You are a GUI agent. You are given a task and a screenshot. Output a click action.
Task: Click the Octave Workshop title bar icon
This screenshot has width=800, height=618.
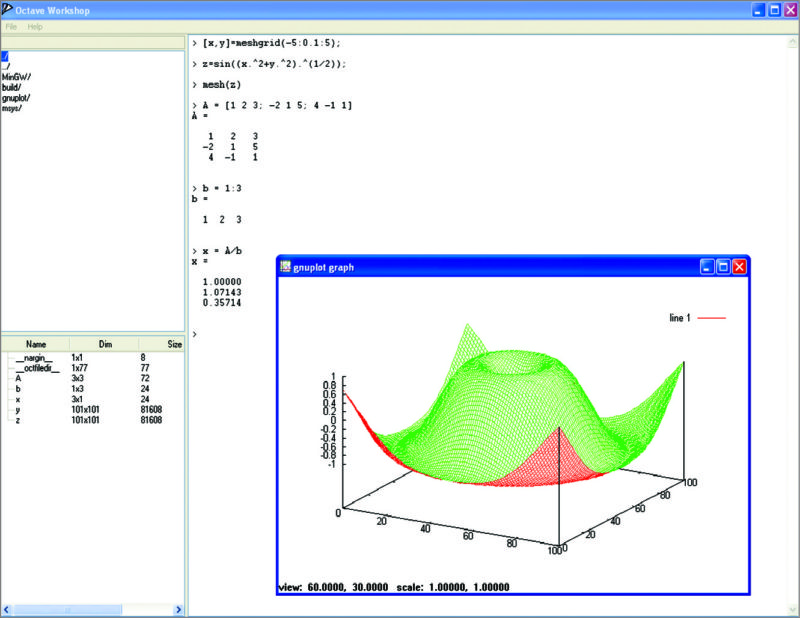9,9
